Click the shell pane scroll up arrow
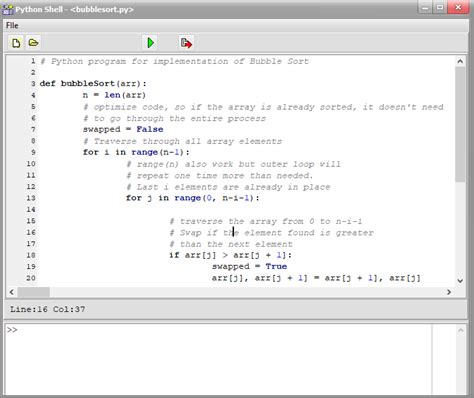Screen dimensions: 474x398 tap(461, 330)
